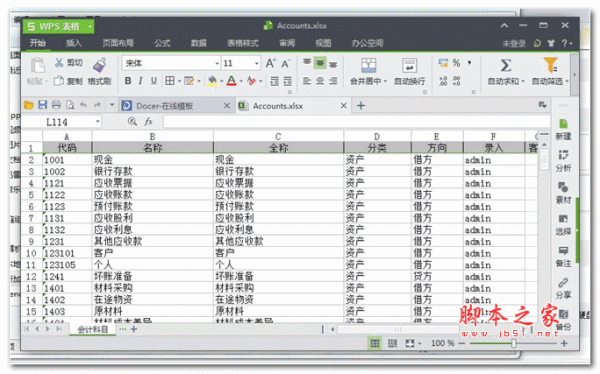Decrease font size with small A
This screenshot has width=600, height=374.
285,64
